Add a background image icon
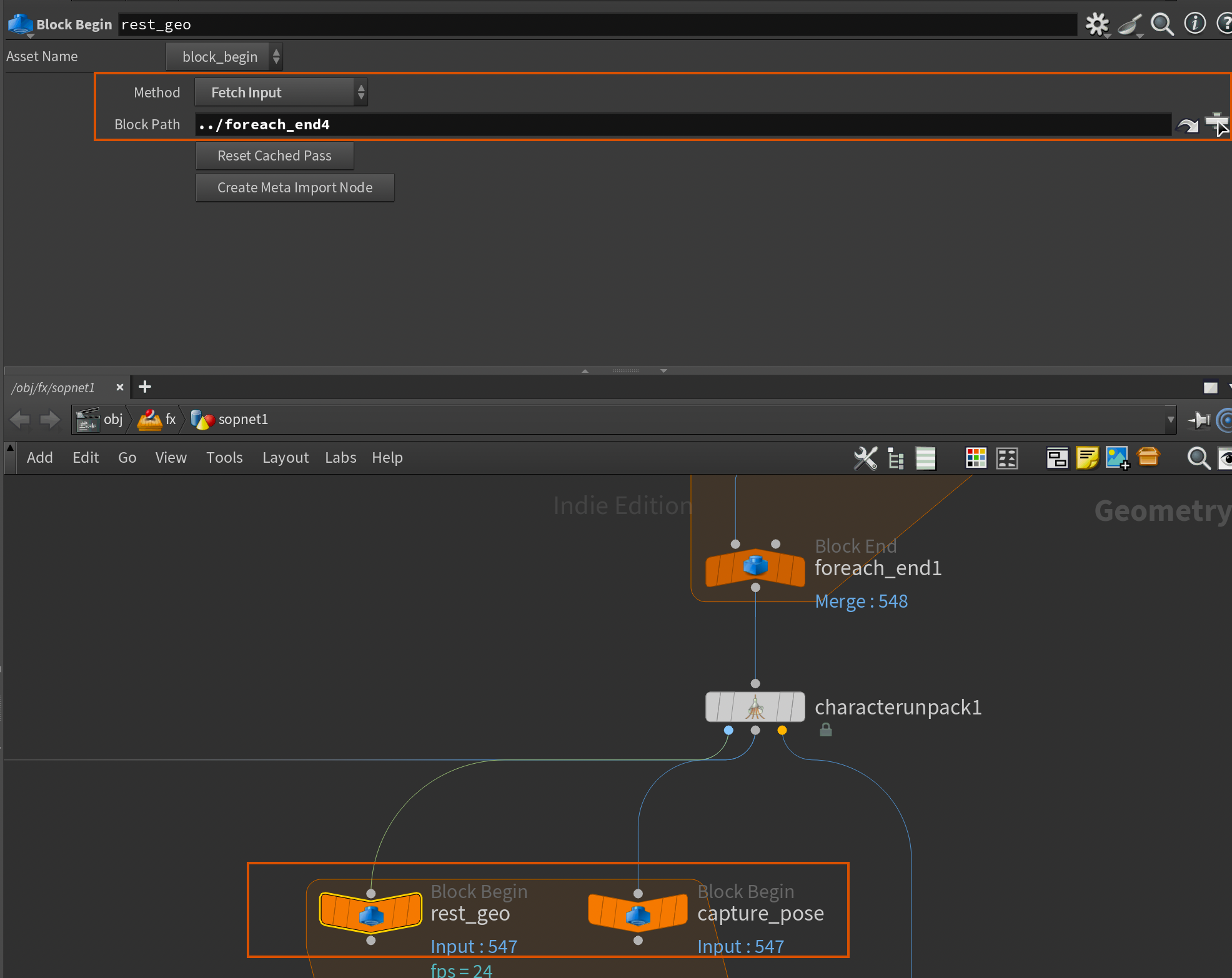The height and width of the screenshot is (978, 1232). click(x=1117, y=458)
